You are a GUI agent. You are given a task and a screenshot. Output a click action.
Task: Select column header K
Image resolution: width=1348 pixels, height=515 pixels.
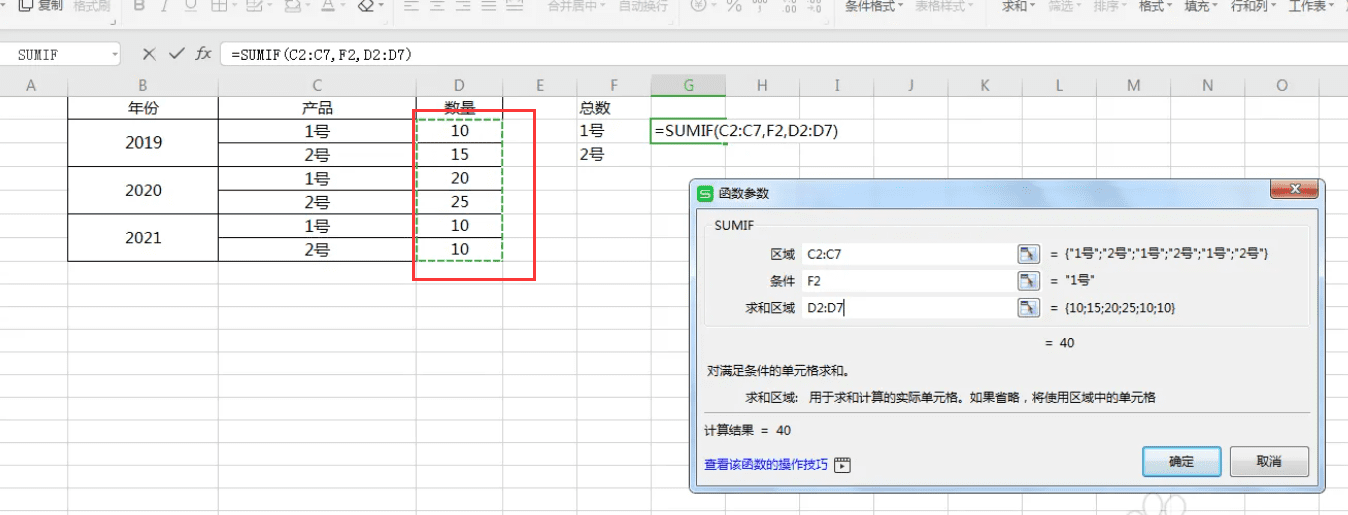tap(985, 86)
